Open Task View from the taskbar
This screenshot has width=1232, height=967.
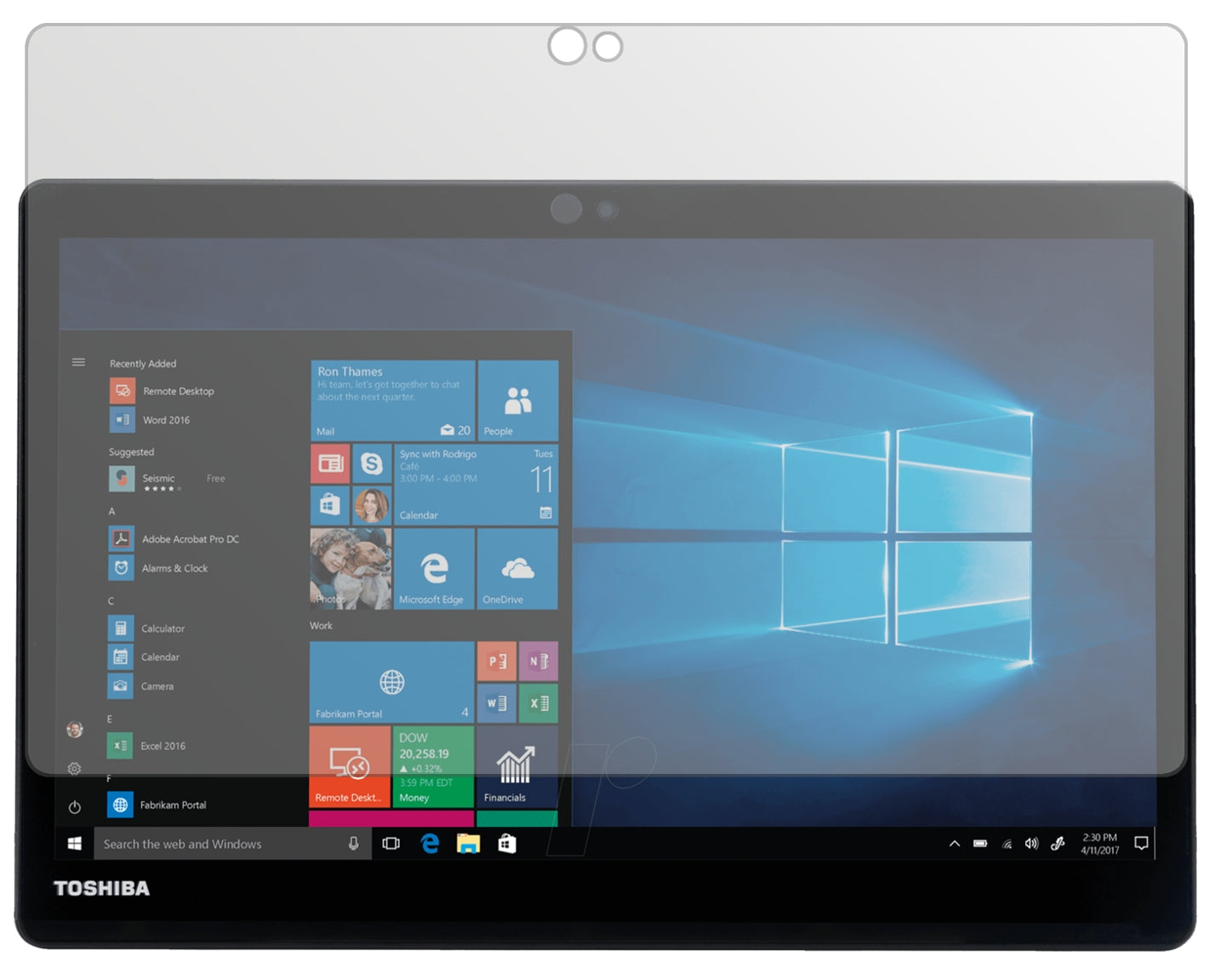391,844
